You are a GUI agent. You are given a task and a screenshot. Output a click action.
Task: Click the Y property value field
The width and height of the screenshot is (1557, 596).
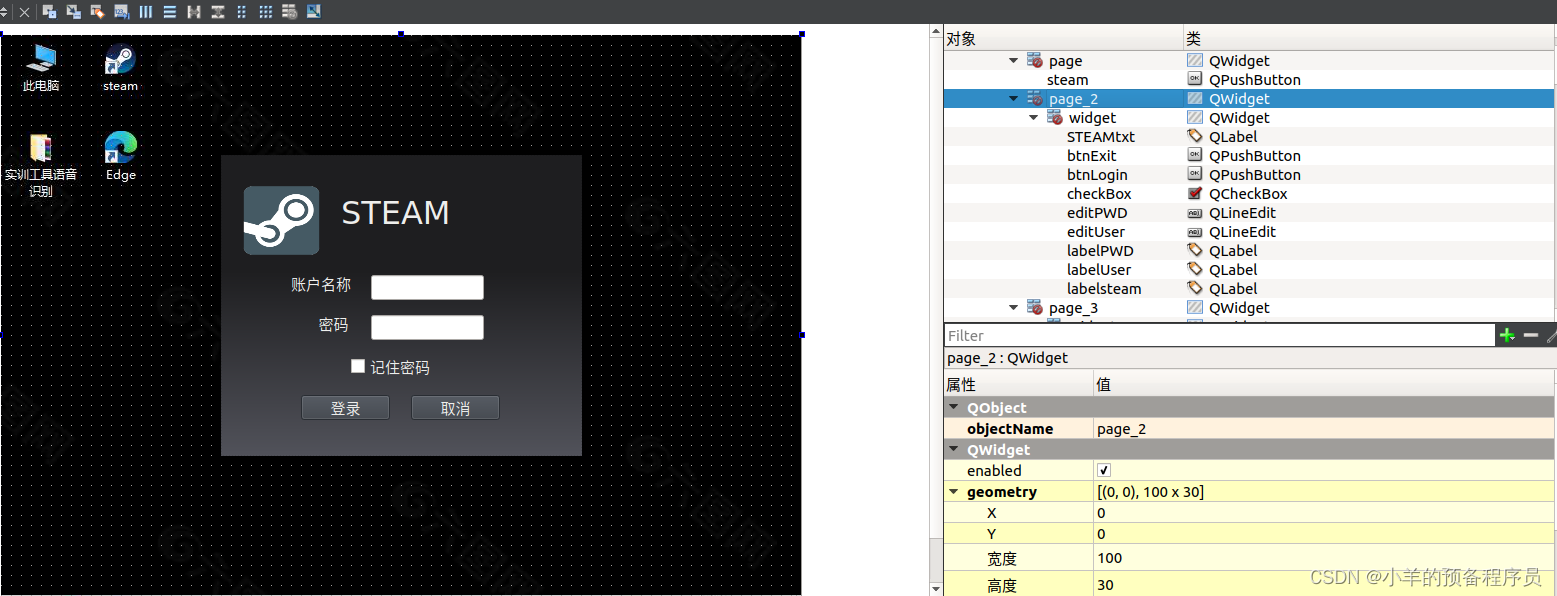(1324, 534)
